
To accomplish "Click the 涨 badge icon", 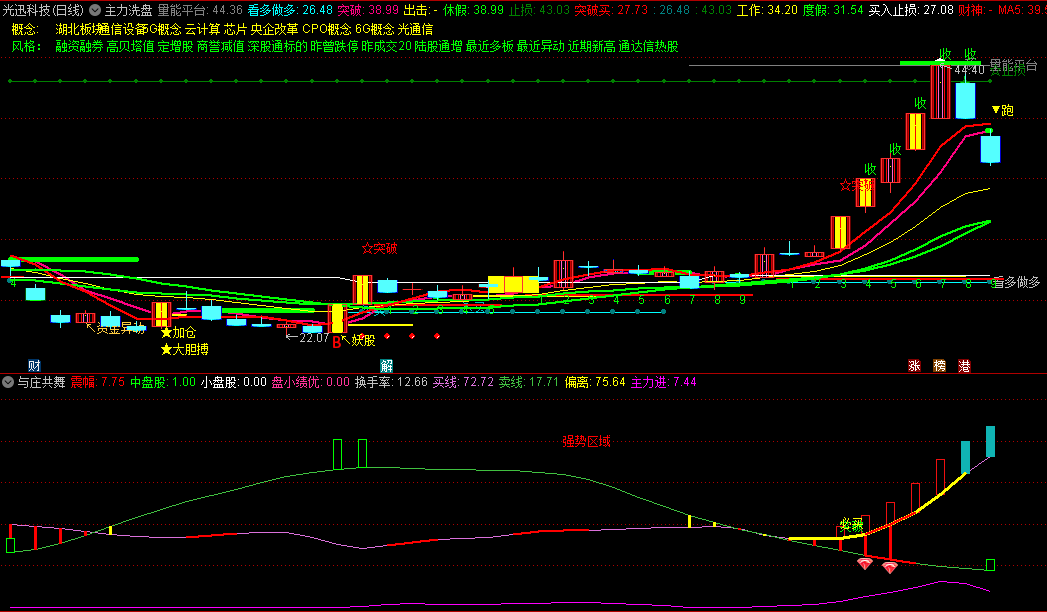I will click(914, 365).
